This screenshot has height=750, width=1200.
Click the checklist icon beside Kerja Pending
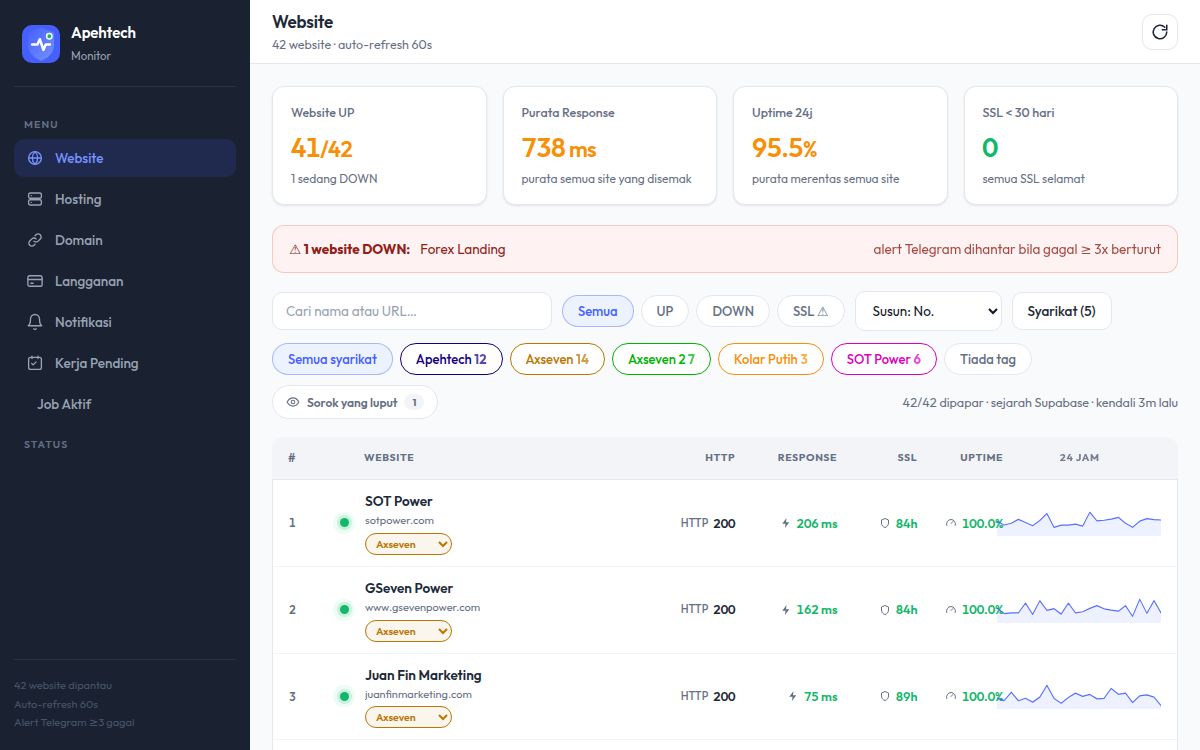35,363
